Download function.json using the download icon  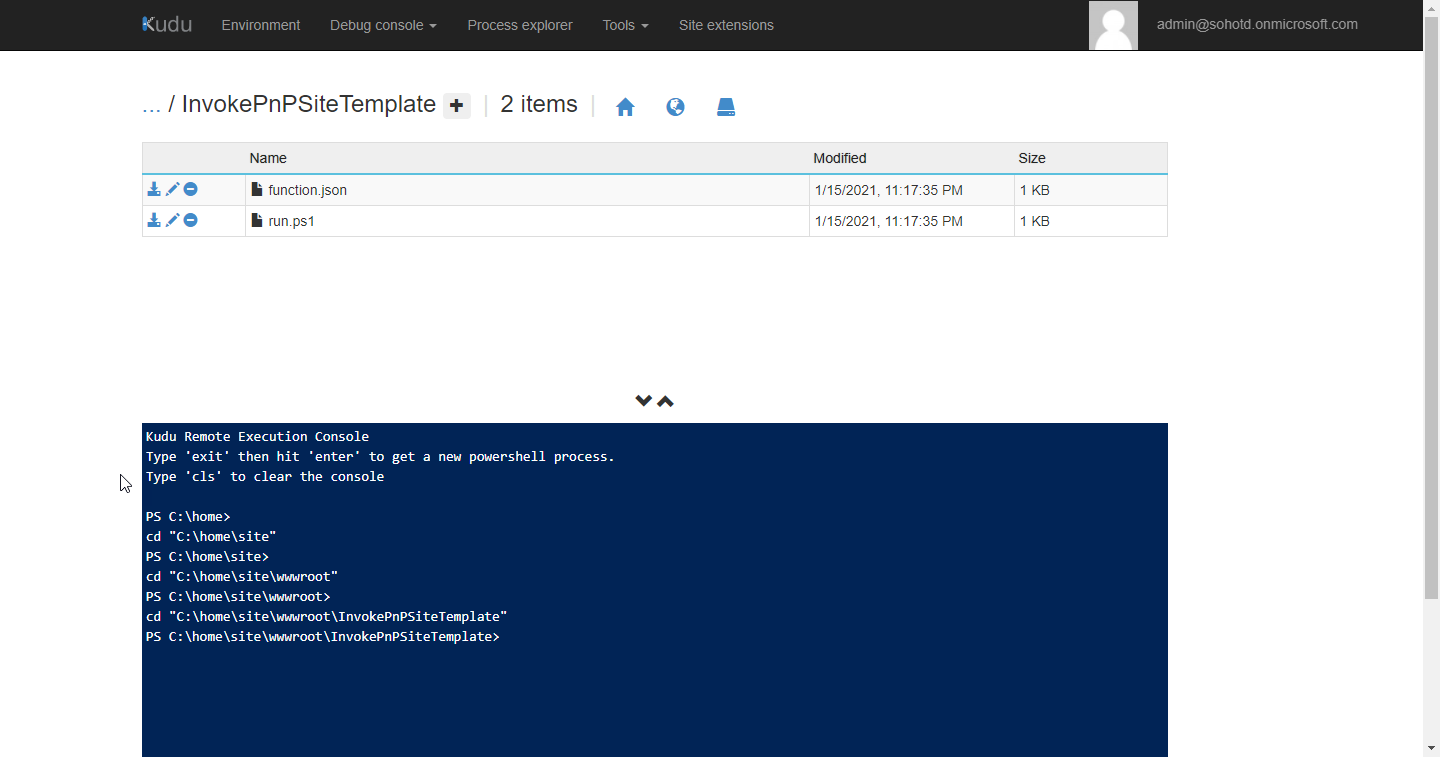(x=154, y=189)
